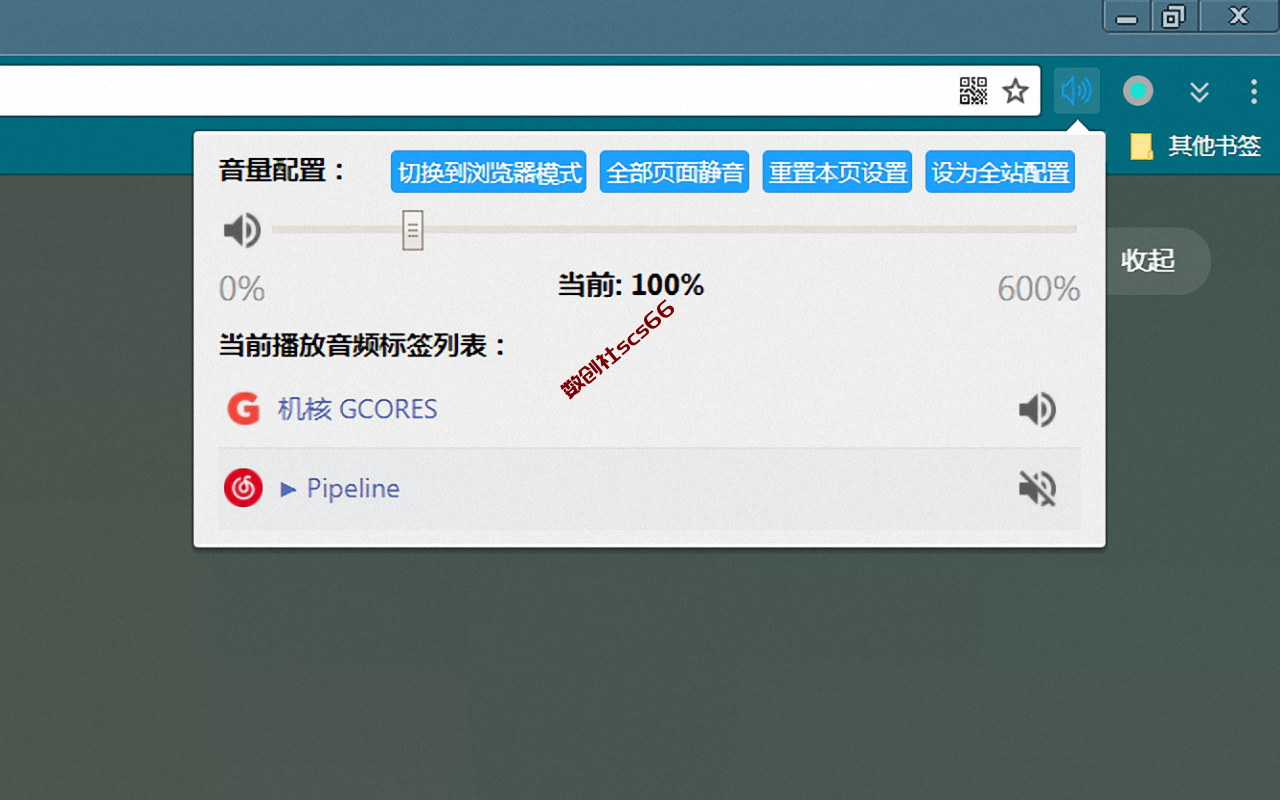Unmute the Pipeline tab audio
This screenshot has height=800, width=1280.
click(x=1037, y=489)
